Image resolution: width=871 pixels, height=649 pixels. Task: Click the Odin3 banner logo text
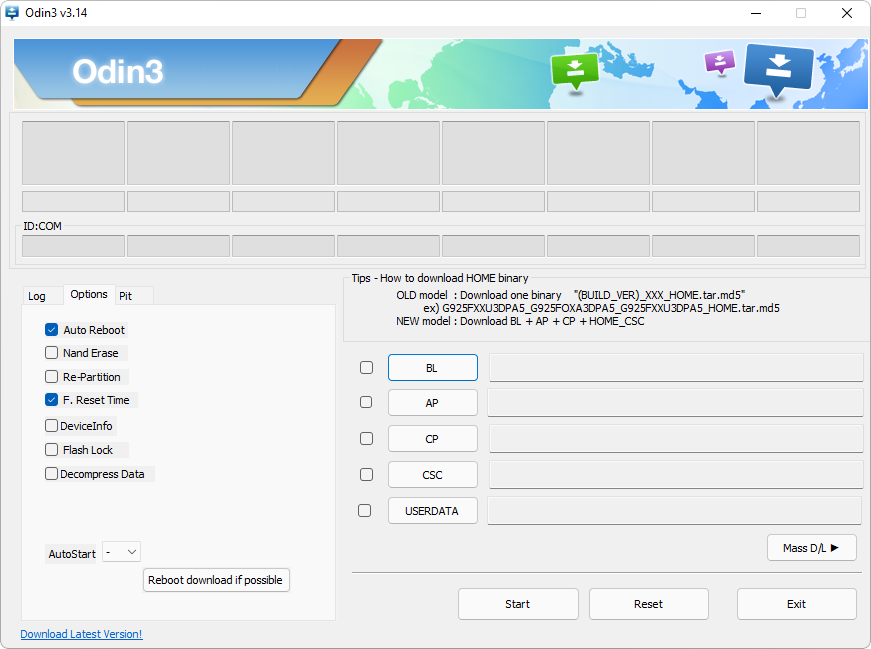tap(118, 71)
